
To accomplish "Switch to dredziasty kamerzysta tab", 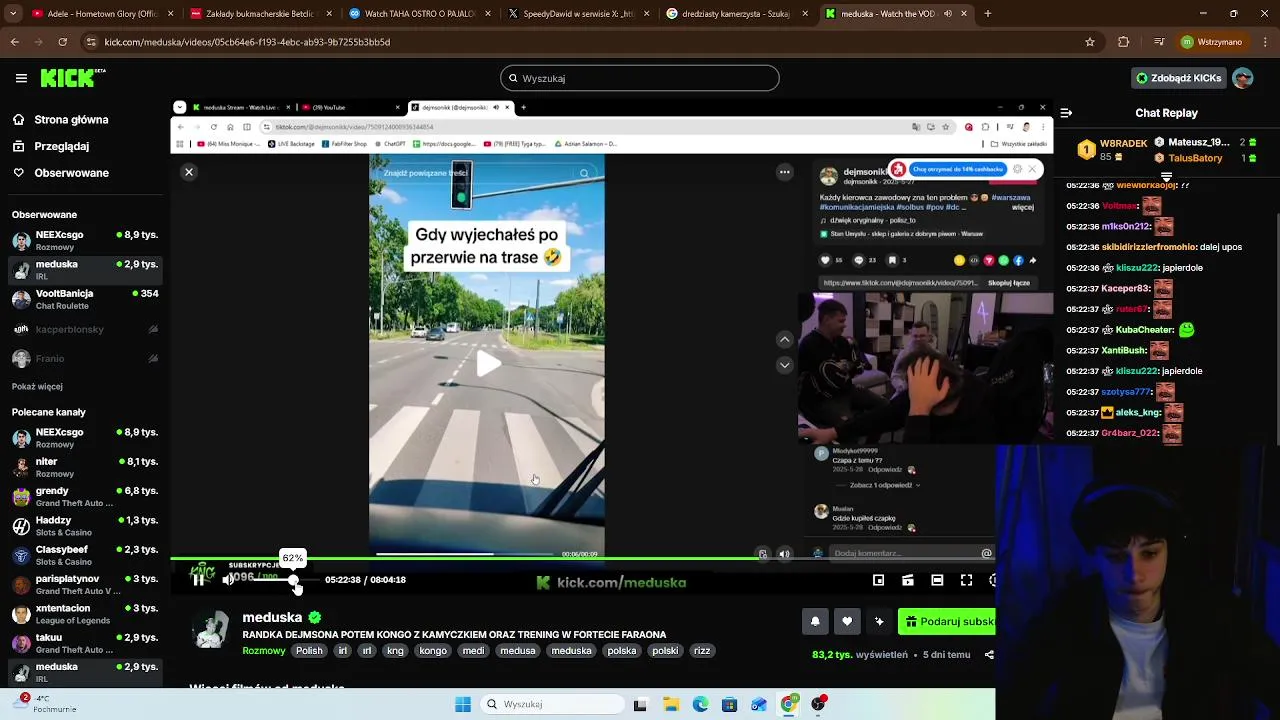I will click(x=735, y=14).
